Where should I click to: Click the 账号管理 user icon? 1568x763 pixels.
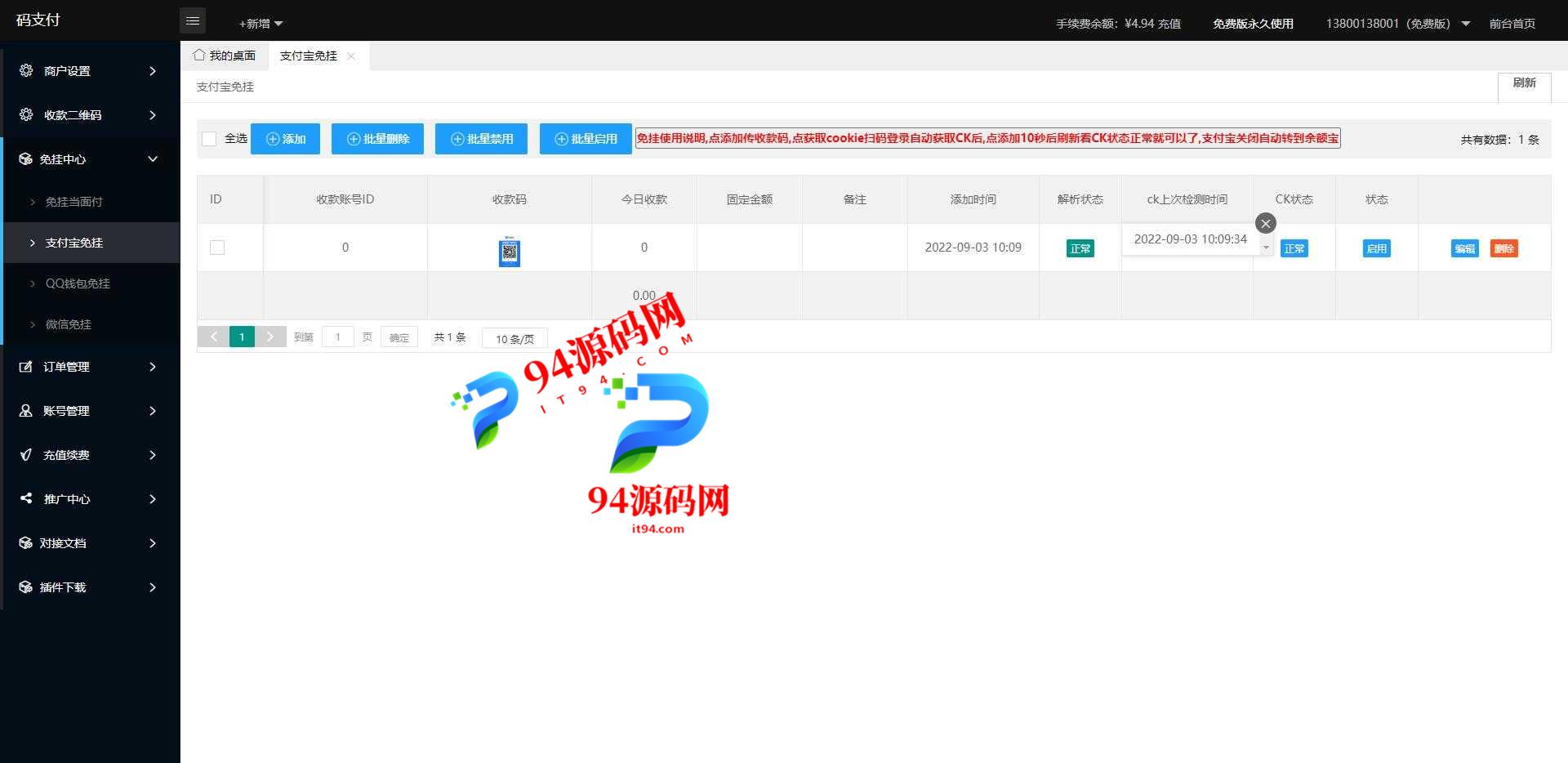pyautogui.click(x=26, y=410)
